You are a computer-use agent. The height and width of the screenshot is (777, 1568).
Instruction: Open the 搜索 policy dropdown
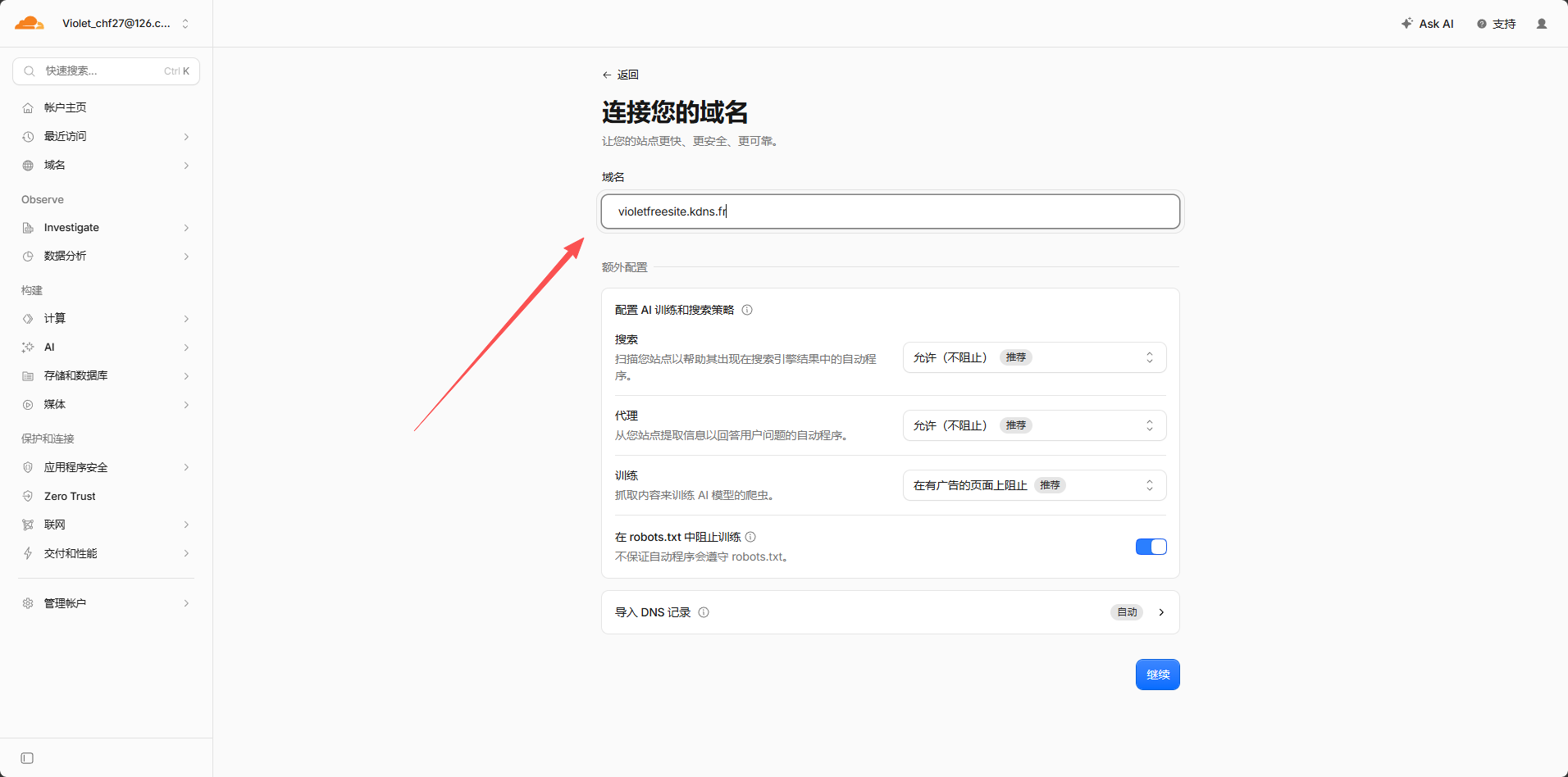point(1034,357)
